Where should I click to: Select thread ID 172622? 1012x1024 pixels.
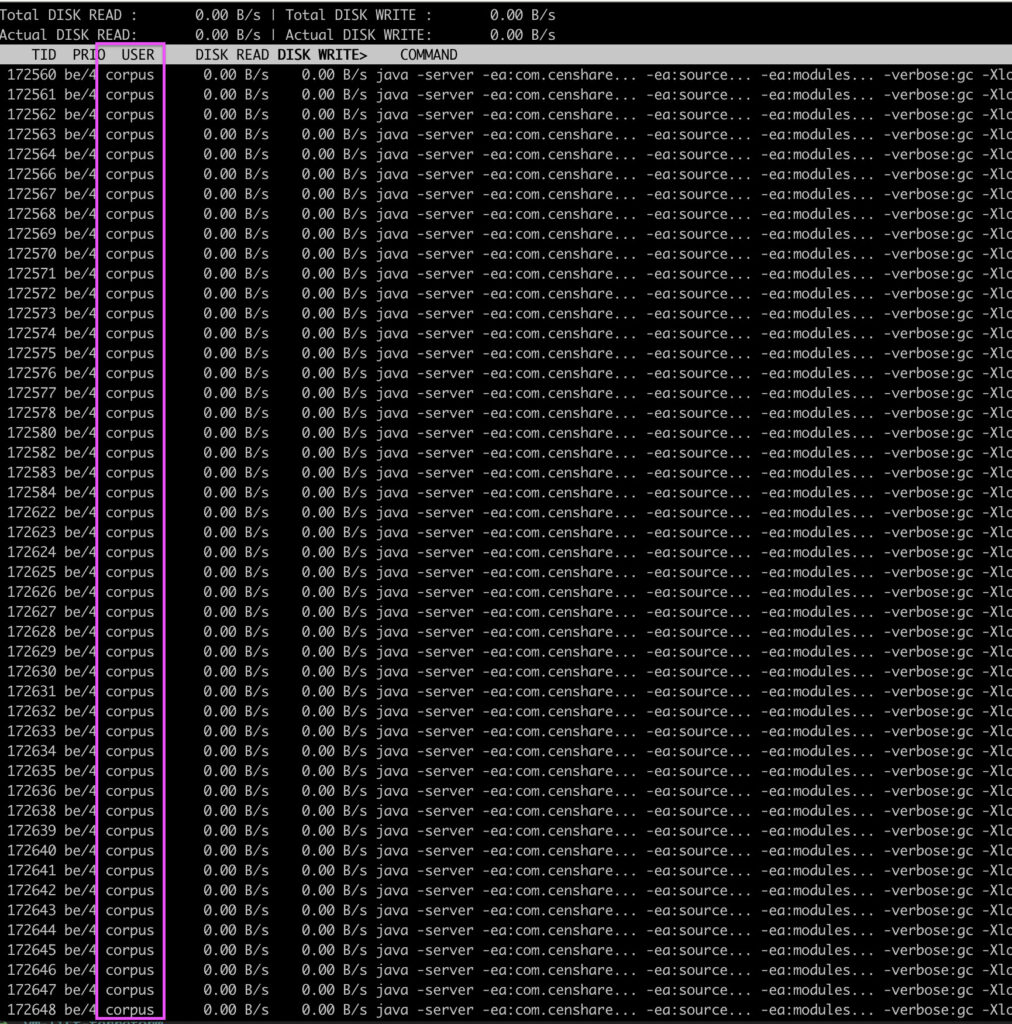point(32,513)
